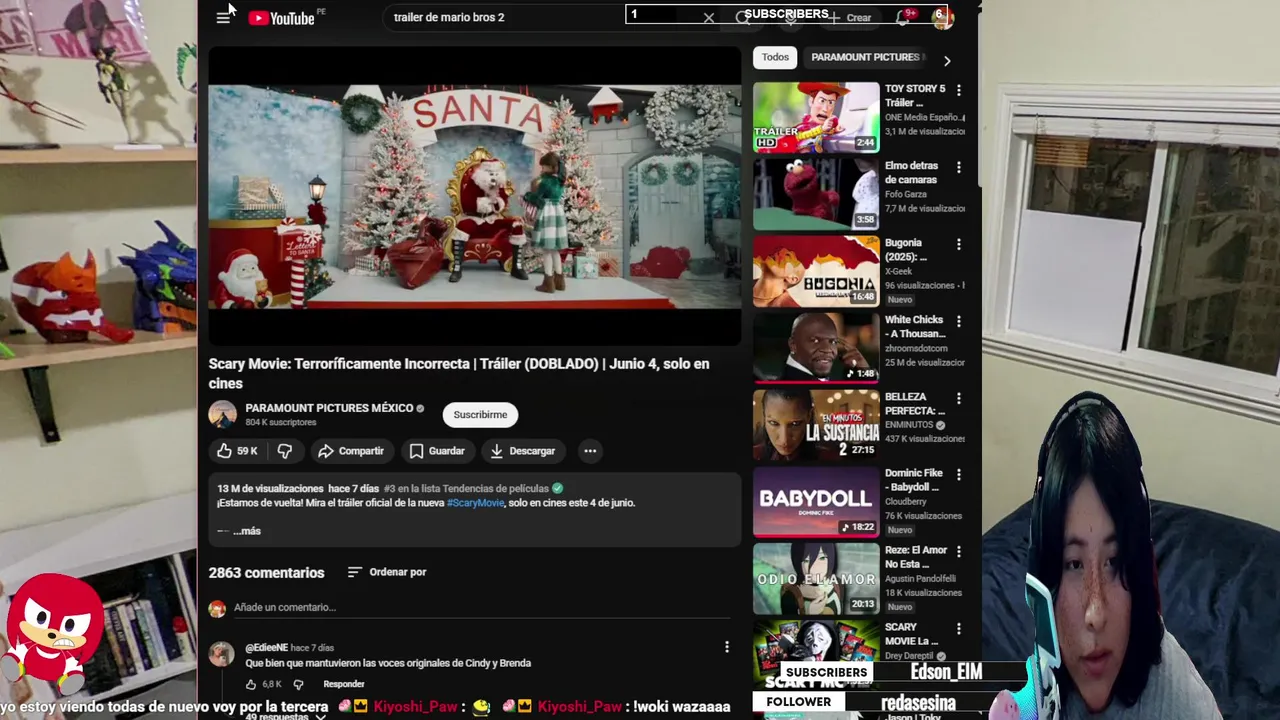This screenshot has height=720, width=1280.
Task: Play the Scary Movie trailer video
Action: click(475, 196)
